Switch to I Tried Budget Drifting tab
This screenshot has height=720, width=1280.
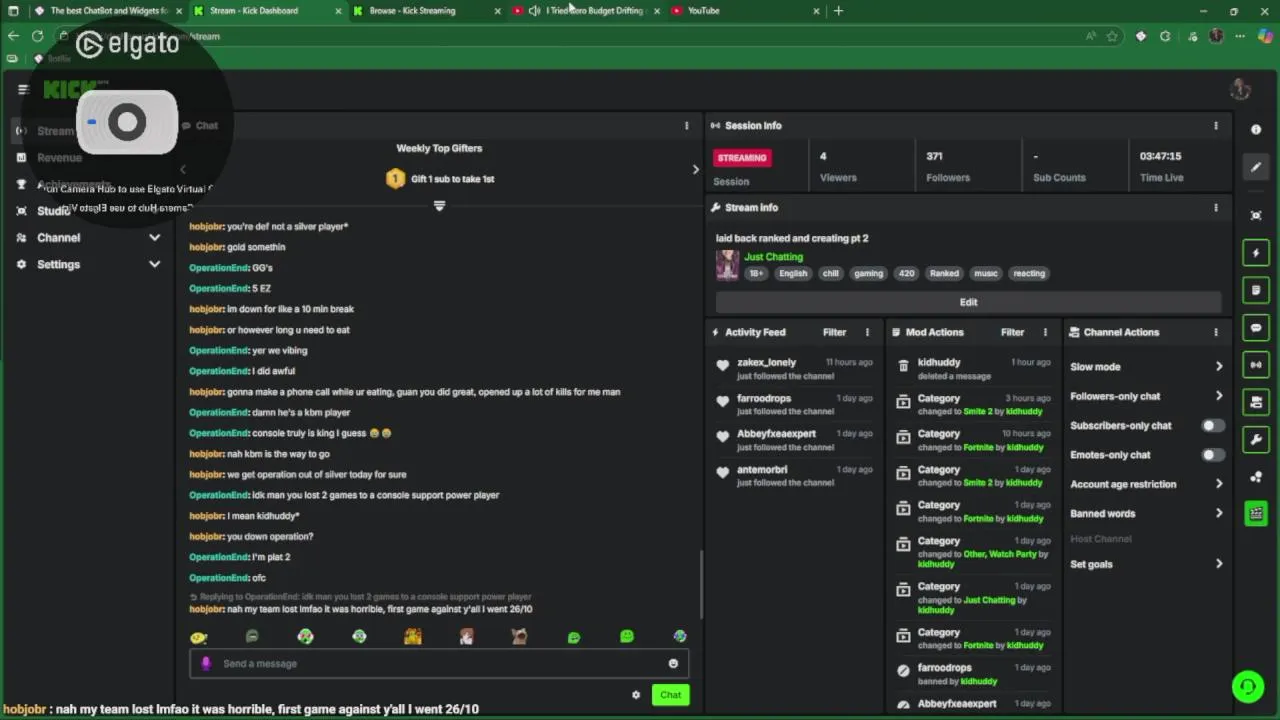[586, 11]
